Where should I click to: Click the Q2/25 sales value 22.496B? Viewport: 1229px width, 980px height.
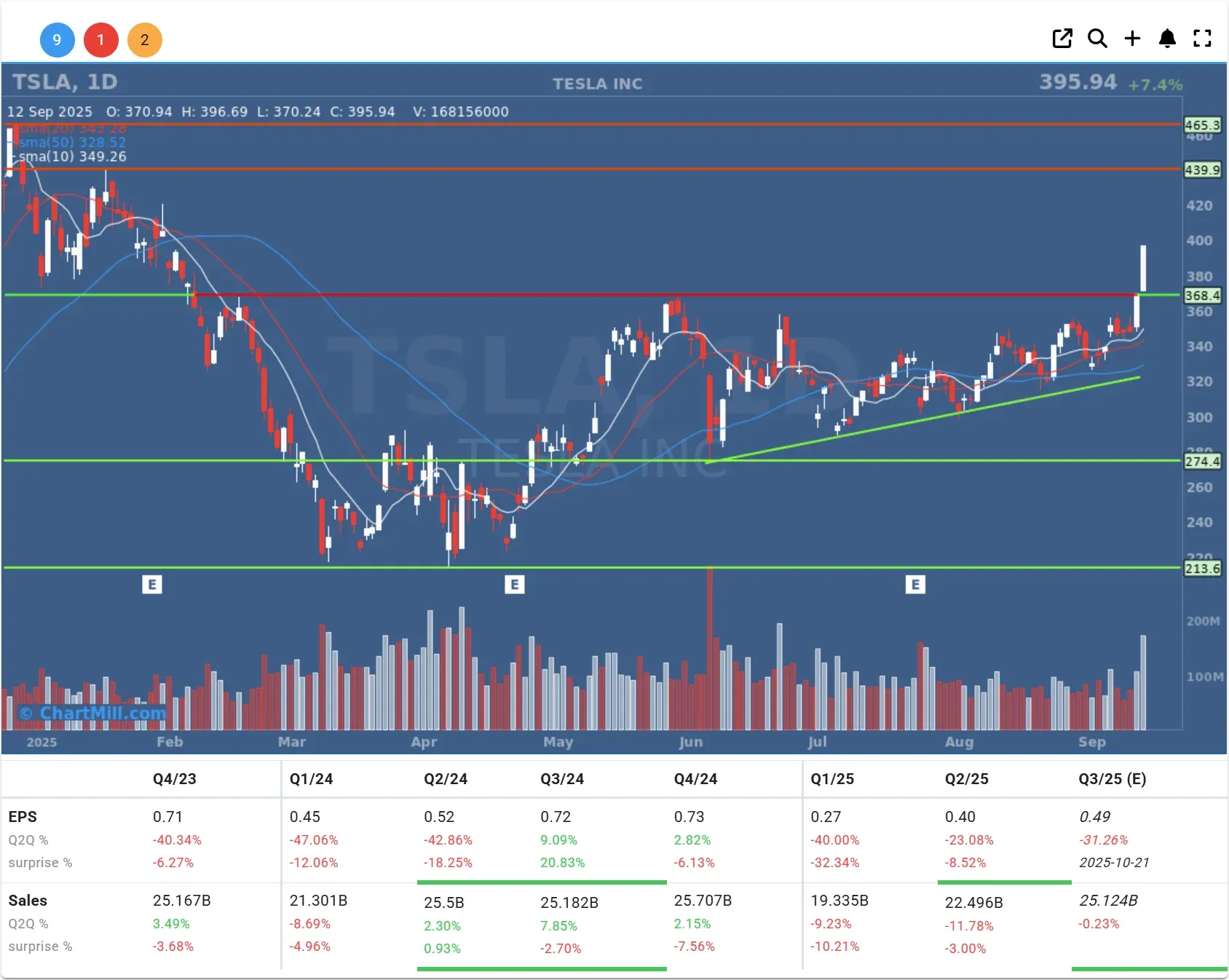(974, 903)
